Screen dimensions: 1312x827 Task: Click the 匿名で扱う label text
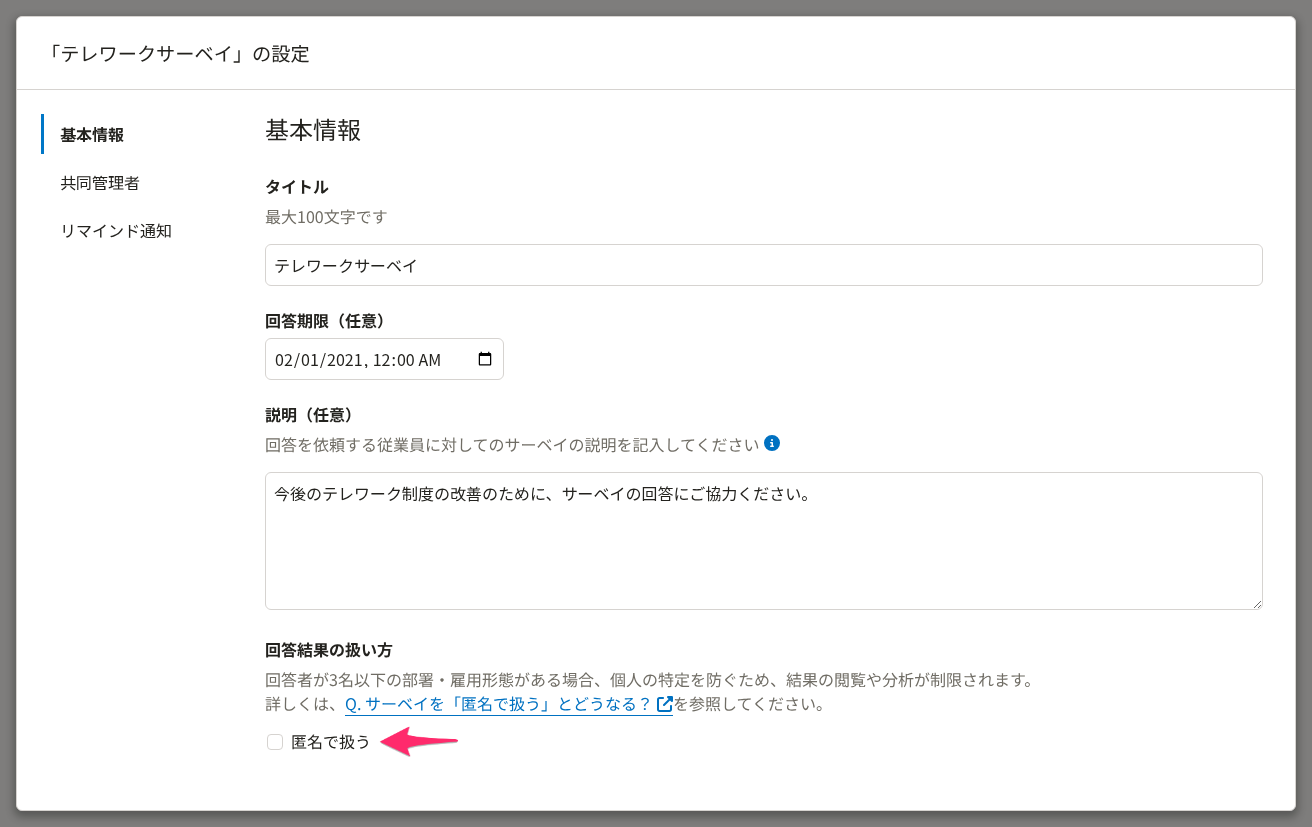(x=331, y=742)
